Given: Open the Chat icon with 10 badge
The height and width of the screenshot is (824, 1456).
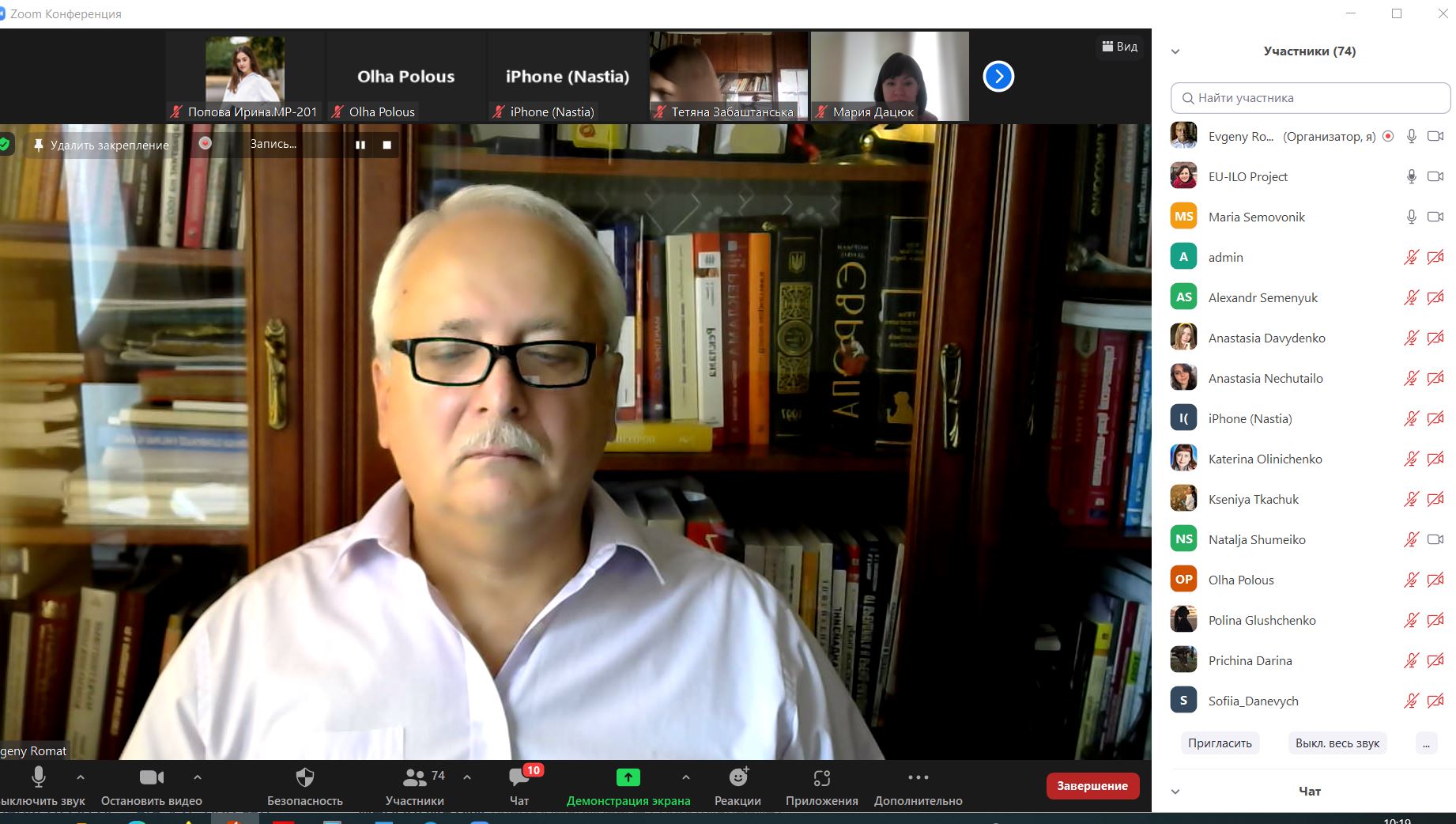Looking at the screenshot, I should click(519, 778).
